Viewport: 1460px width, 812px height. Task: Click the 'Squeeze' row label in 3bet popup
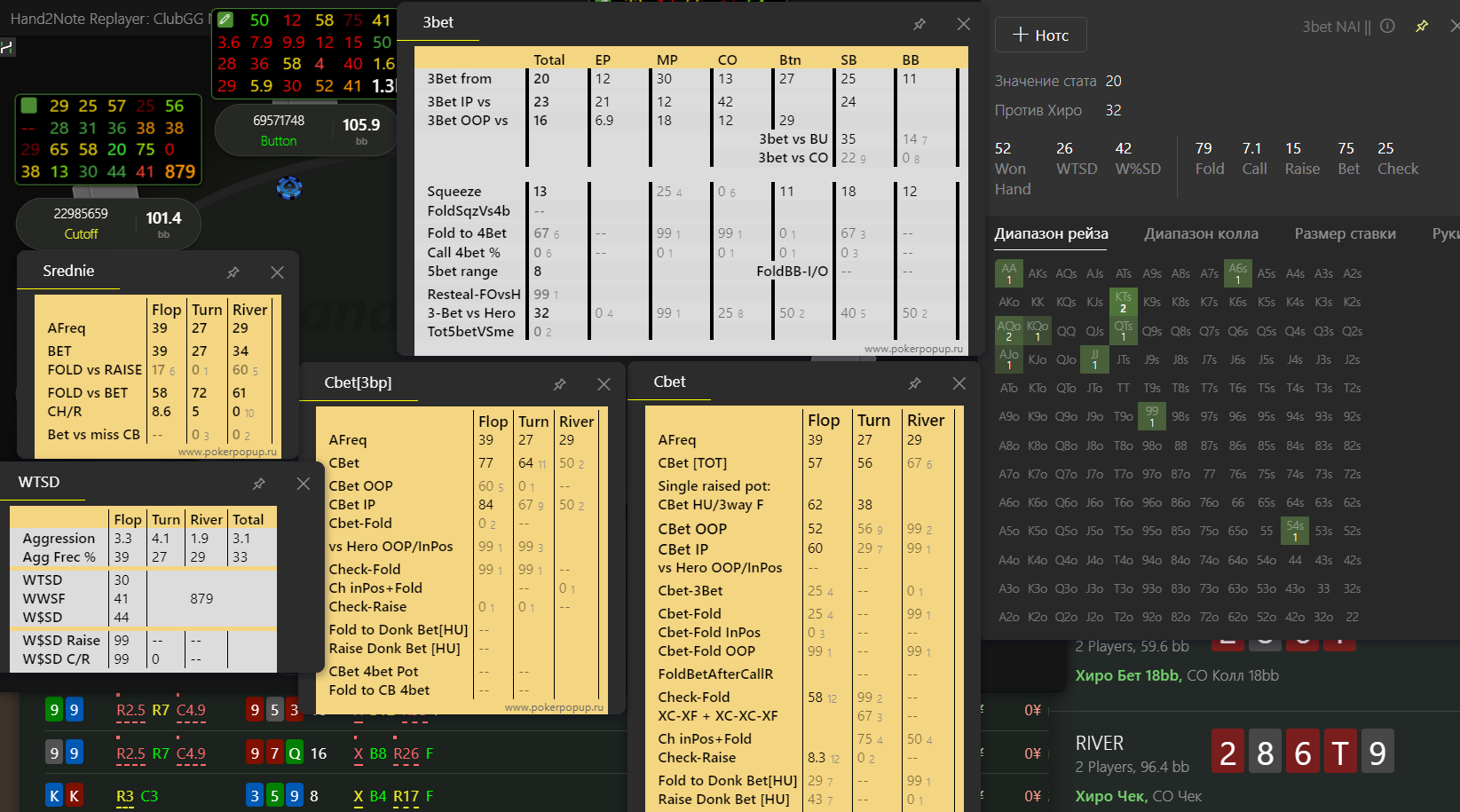coord(454,192)
